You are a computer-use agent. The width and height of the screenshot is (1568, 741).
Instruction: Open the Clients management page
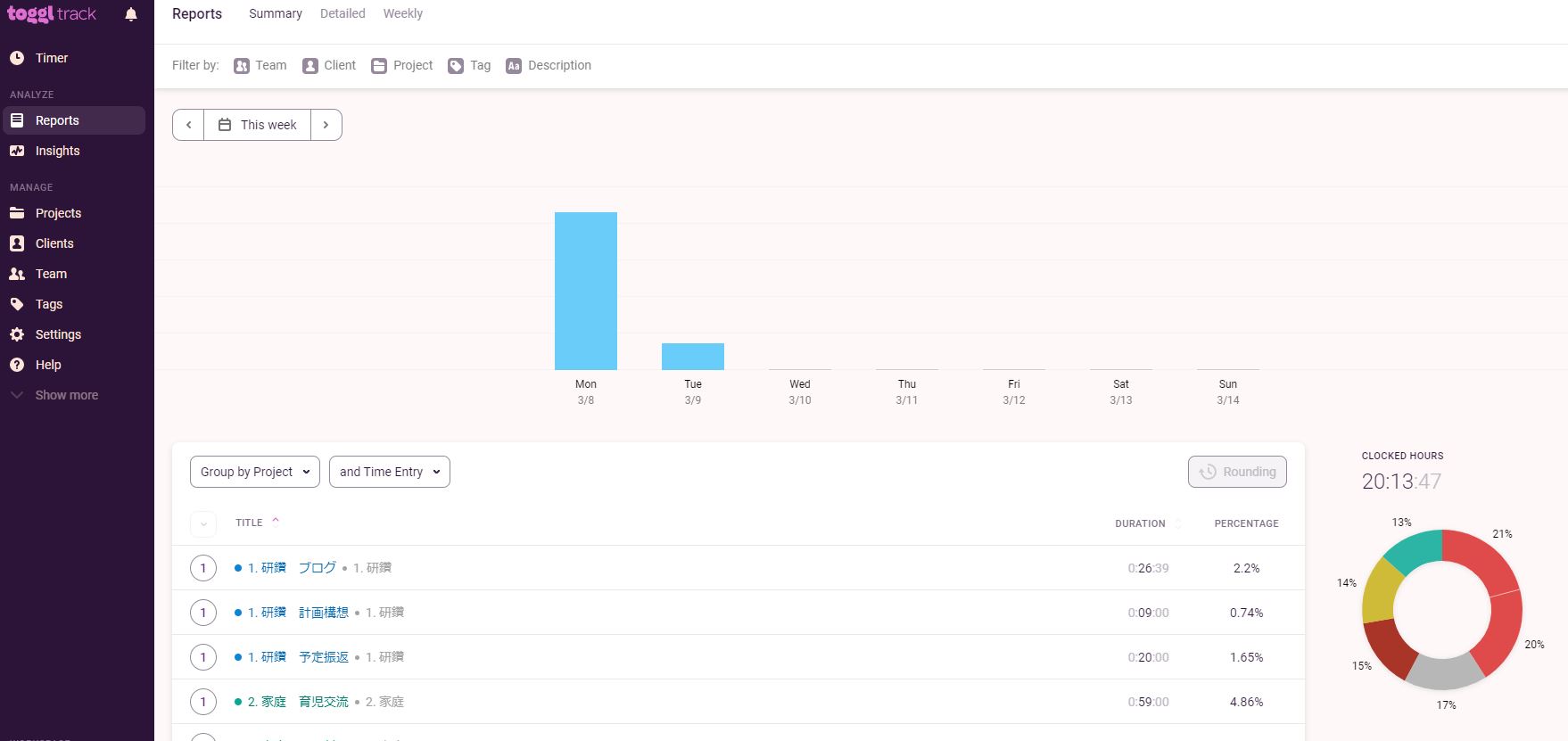click(x=54, y=243)
